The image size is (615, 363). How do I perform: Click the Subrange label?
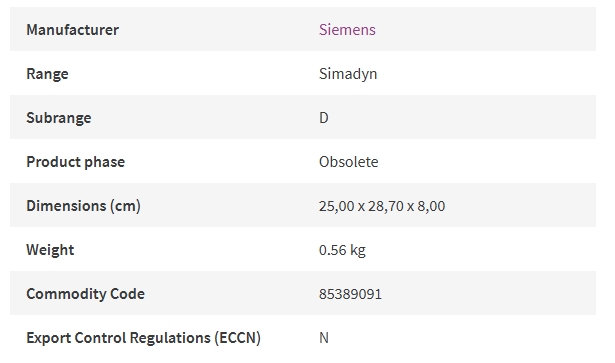pos(59,118)
